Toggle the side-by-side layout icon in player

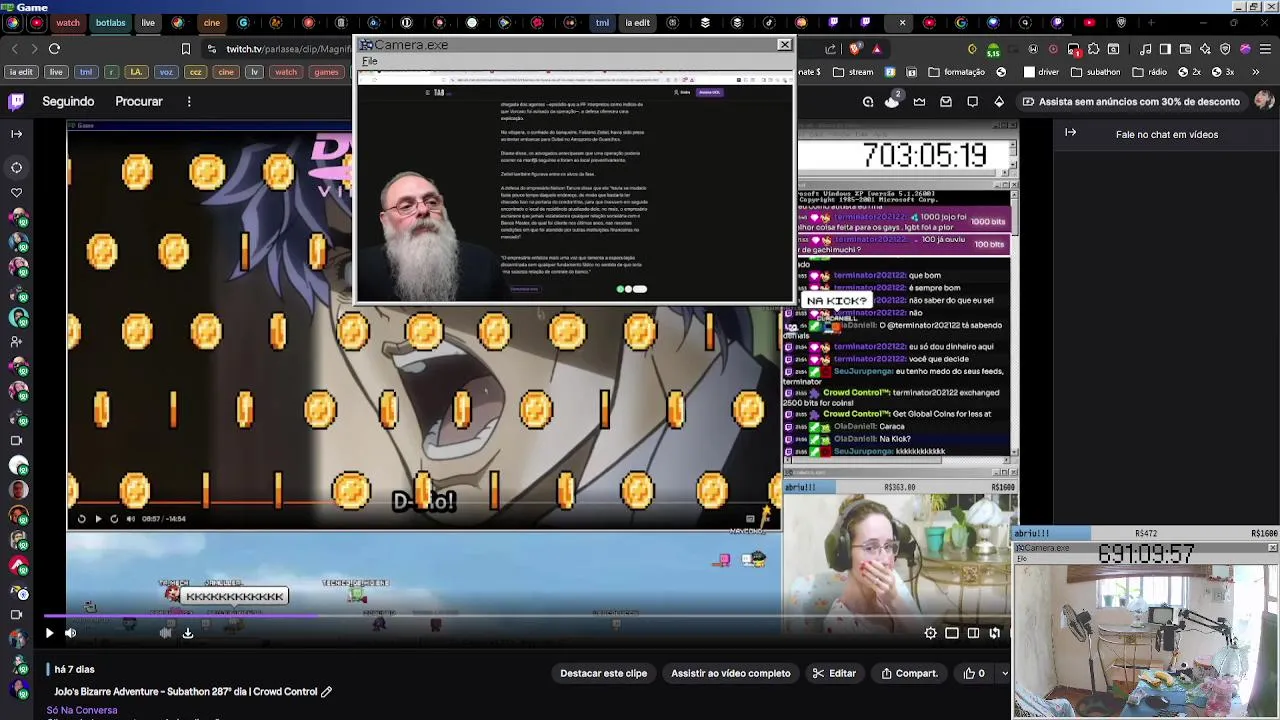pyautogui.click(x=973, y=632)
